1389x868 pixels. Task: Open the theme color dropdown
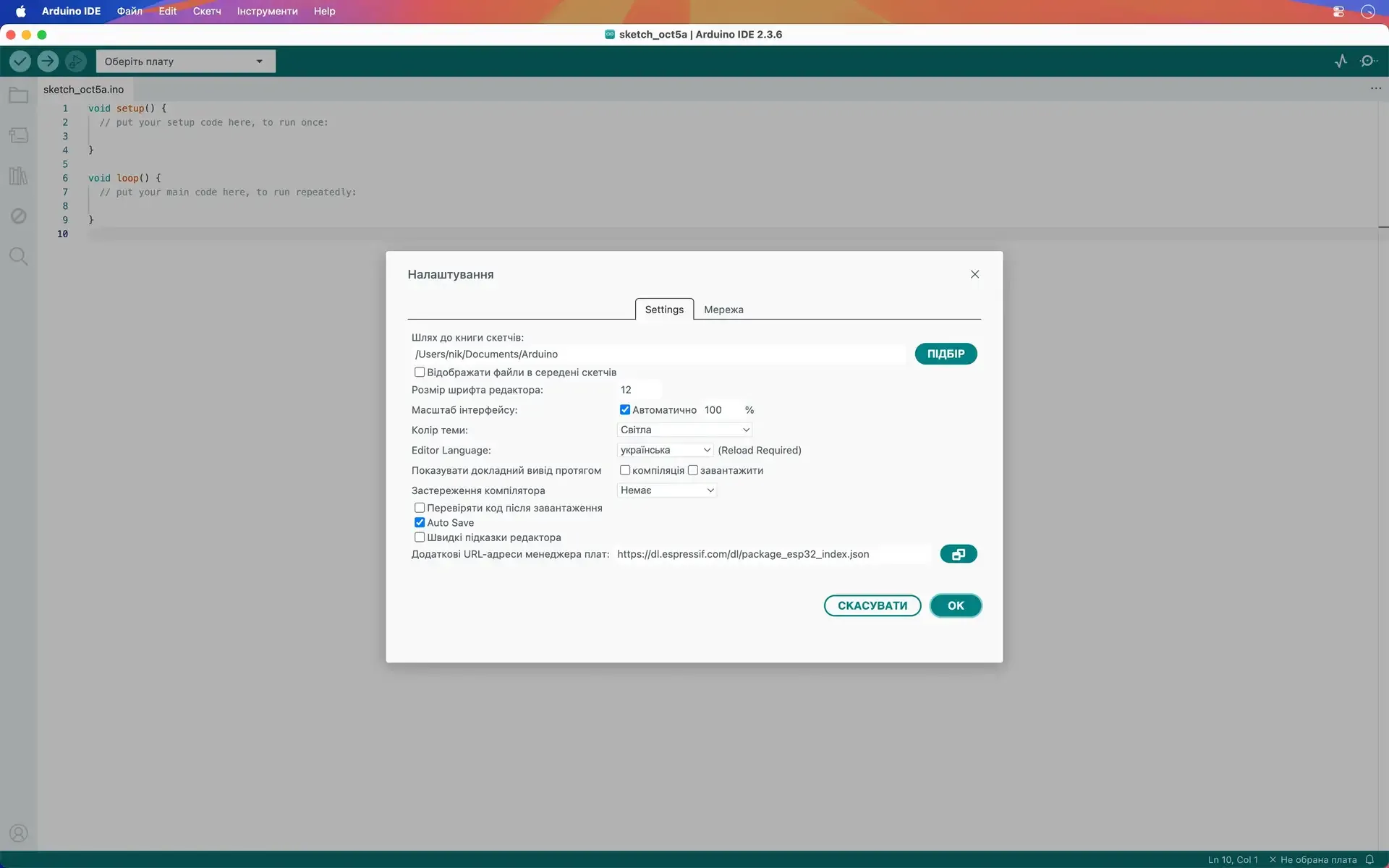click(684, 430)
